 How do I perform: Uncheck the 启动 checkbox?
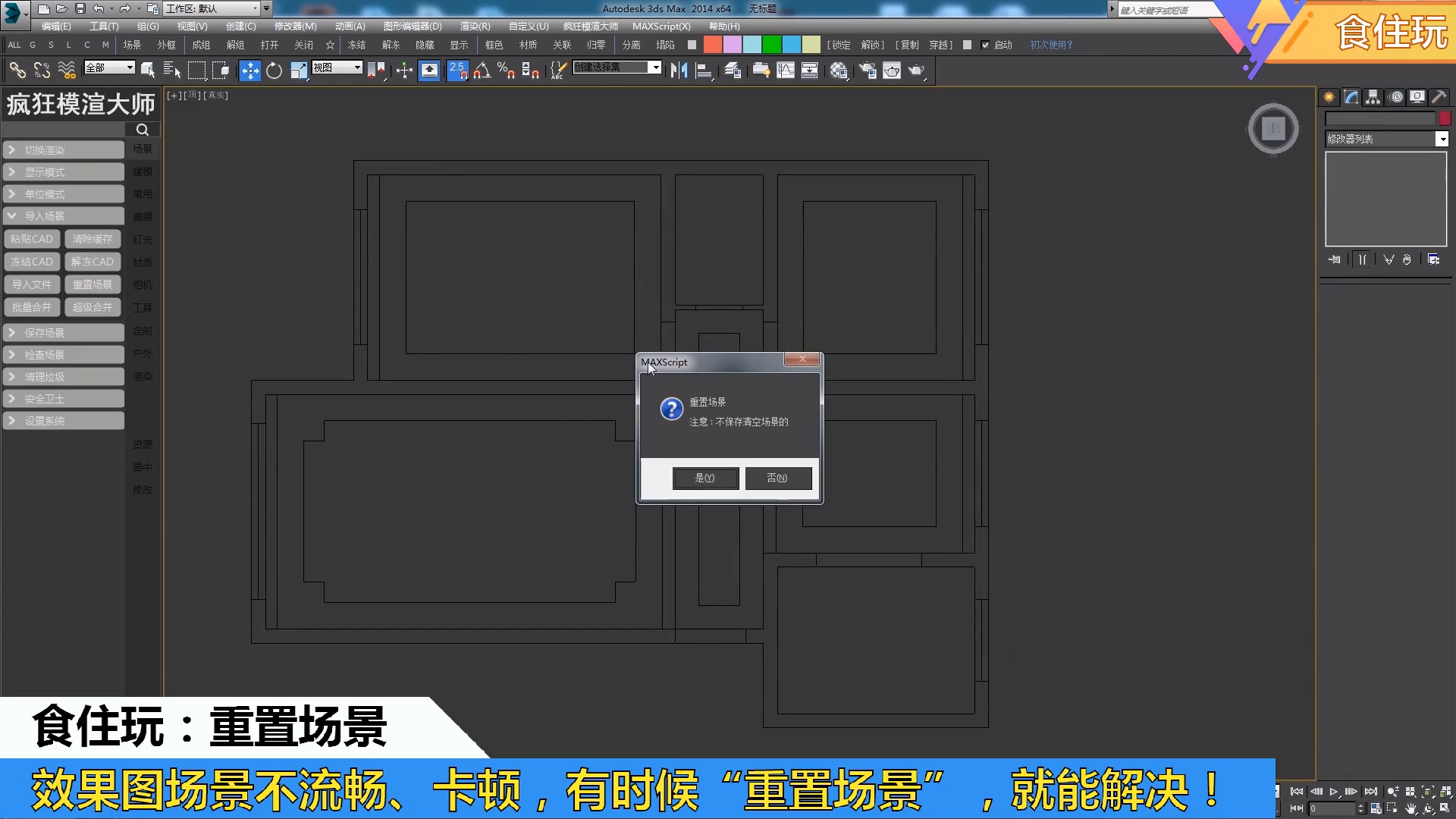[985, 45]
